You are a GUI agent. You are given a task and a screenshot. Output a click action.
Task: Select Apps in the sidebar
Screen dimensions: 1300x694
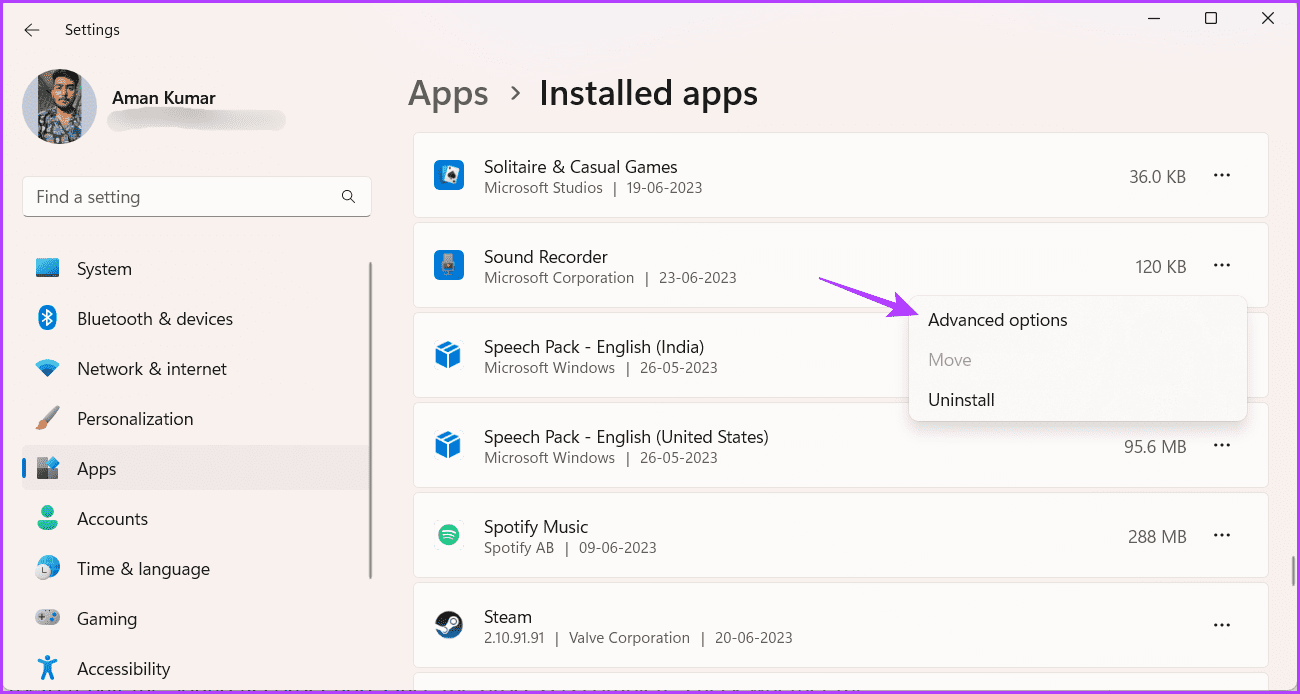pyautogui.click(x=196, y=468)
